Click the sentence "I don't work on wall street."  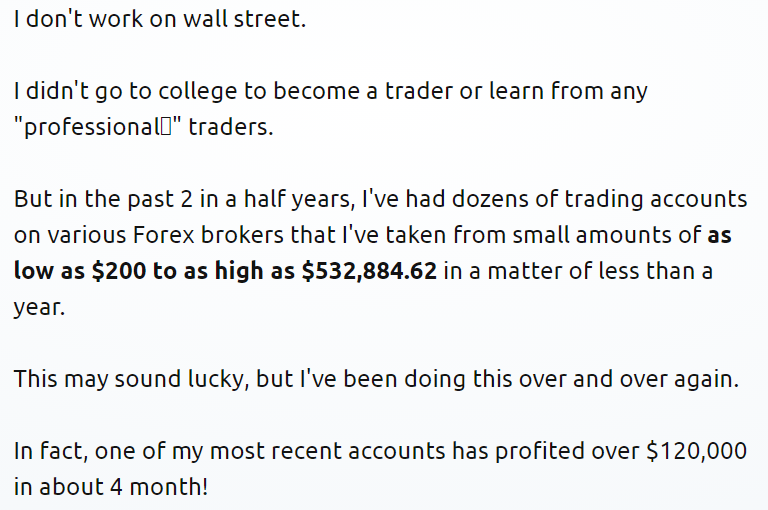click(x=160, y=19)
